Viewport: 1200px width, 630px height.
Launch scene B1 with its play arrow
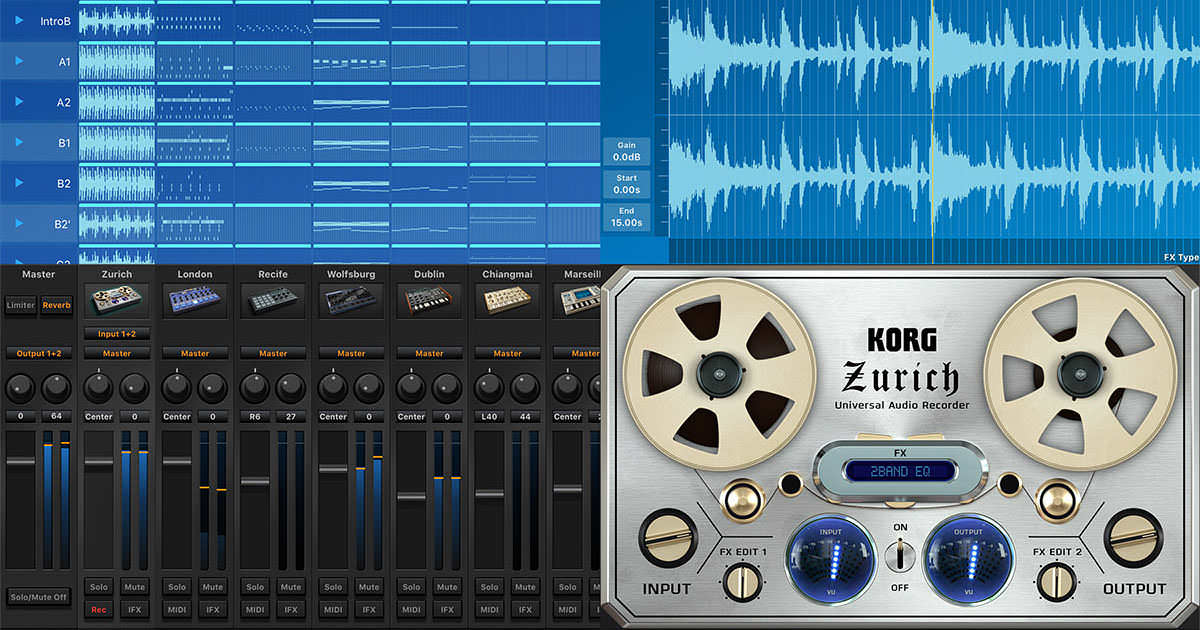point(18,143)
